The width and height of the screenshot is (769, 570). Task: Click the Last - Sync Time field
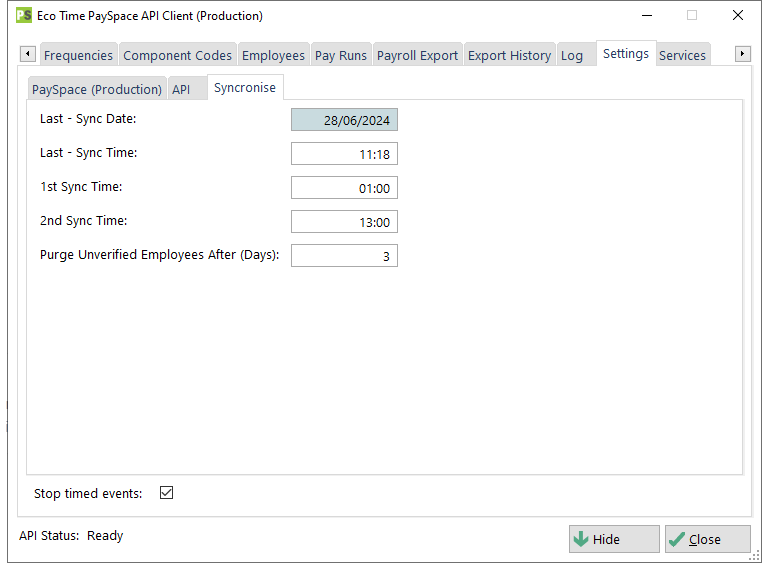pos(344,154)
